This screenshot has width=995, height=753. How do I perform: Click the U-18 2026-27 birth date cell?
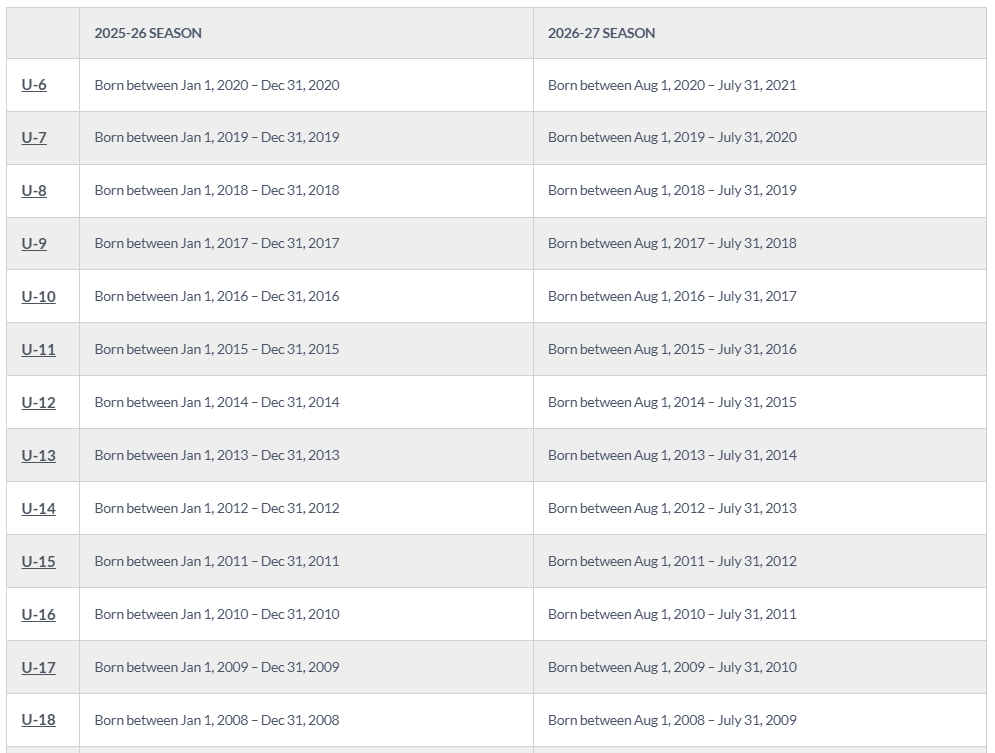tap(672, 720)
